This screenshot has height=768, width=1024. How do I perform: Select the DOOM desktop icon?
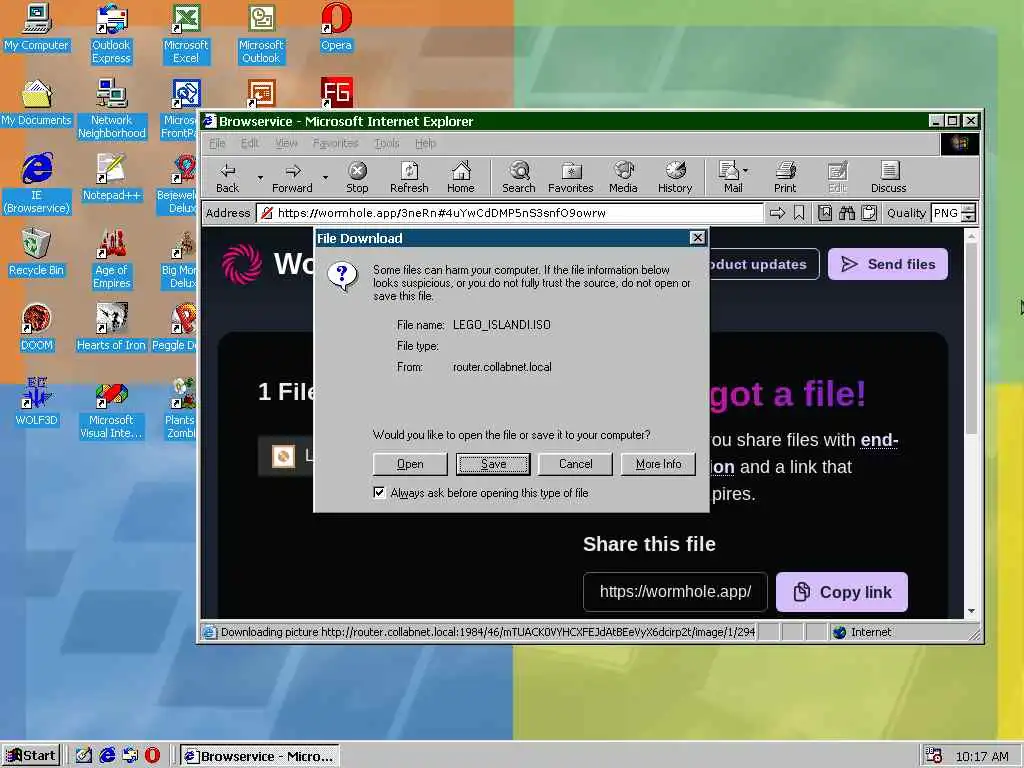[37, 328]
